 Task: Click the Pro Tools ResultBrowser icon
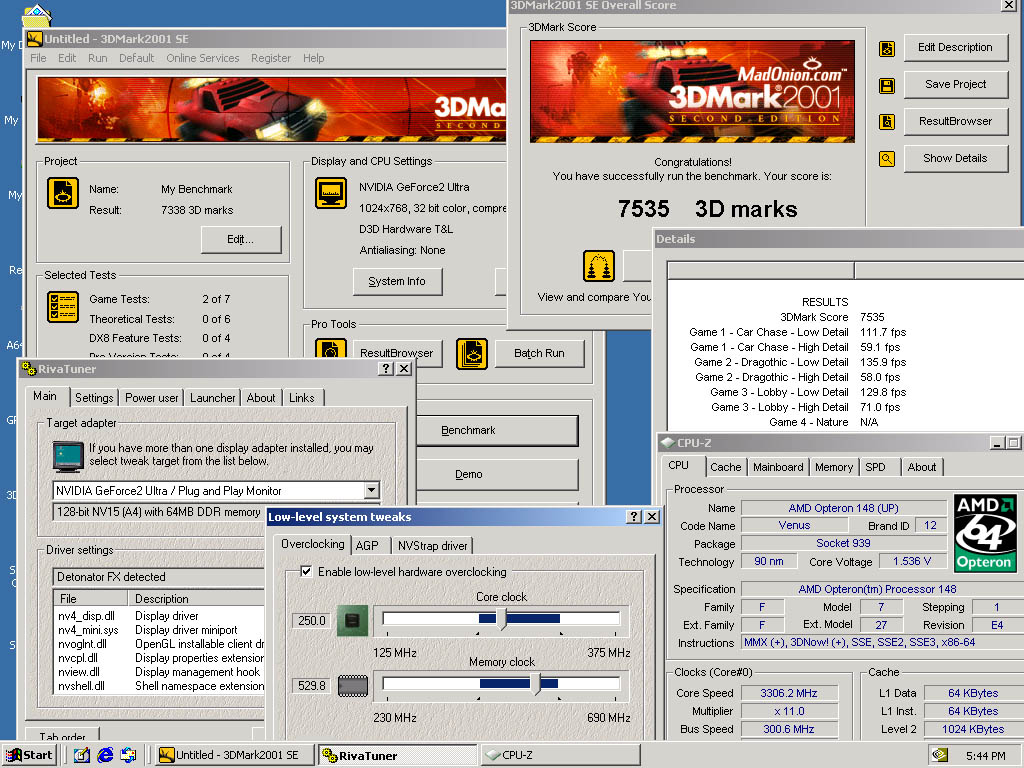(x=331, y=349)
